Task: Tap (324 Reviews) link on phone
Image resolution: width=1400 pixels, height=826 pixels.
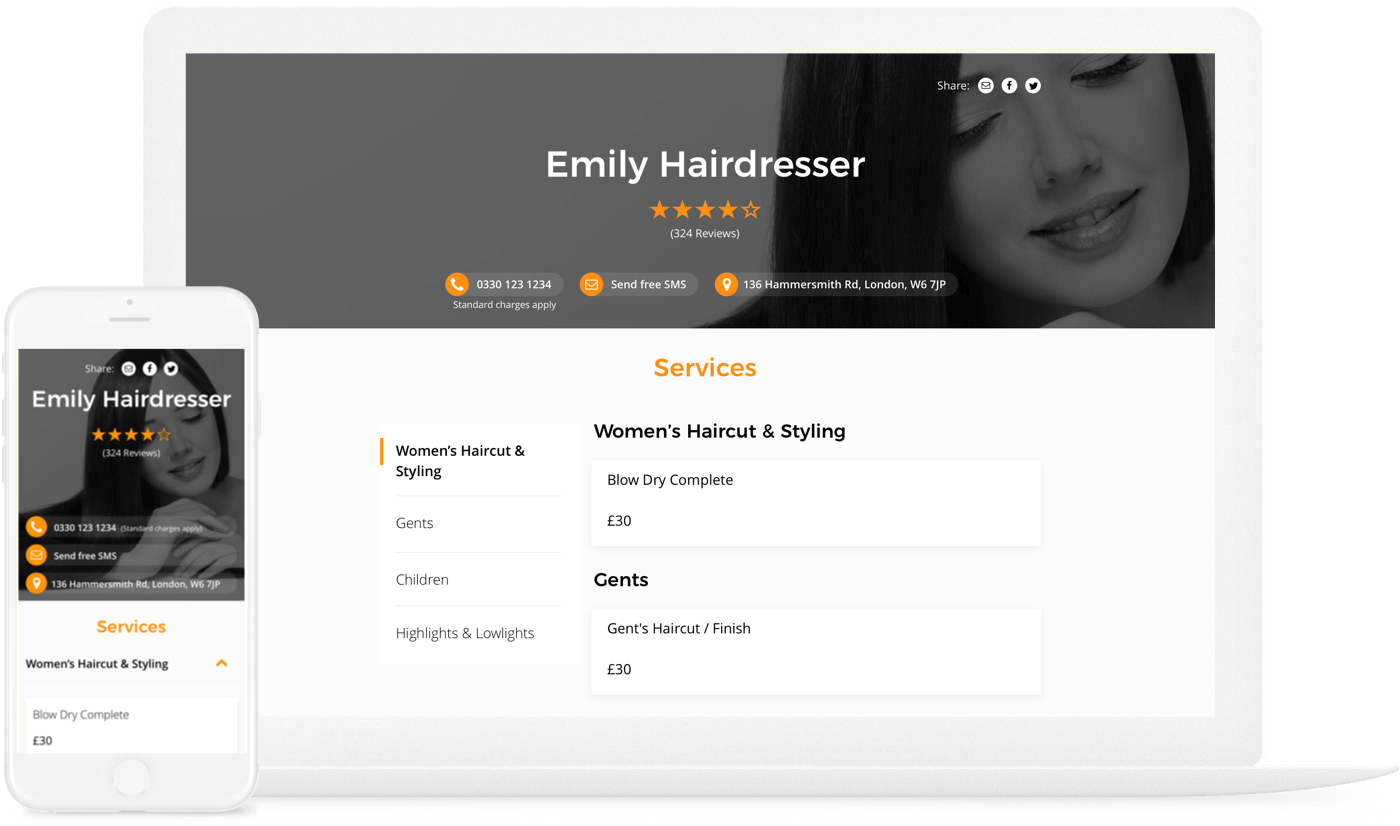Action: click(x=131, y=453)
